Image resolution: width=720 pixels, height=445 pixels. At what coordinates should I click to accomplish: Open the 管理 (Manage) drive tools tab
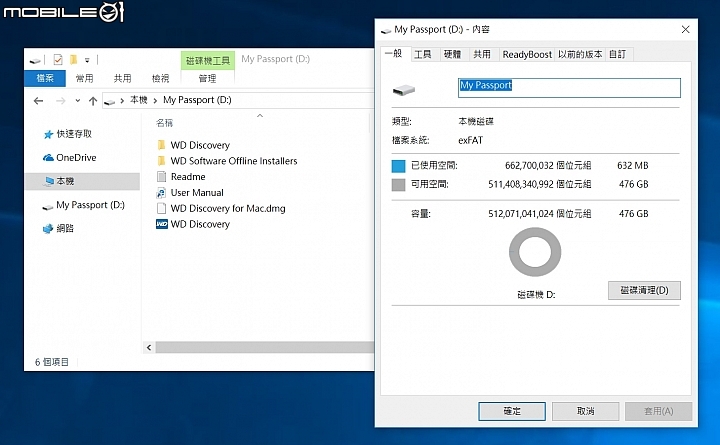point(208,79)
